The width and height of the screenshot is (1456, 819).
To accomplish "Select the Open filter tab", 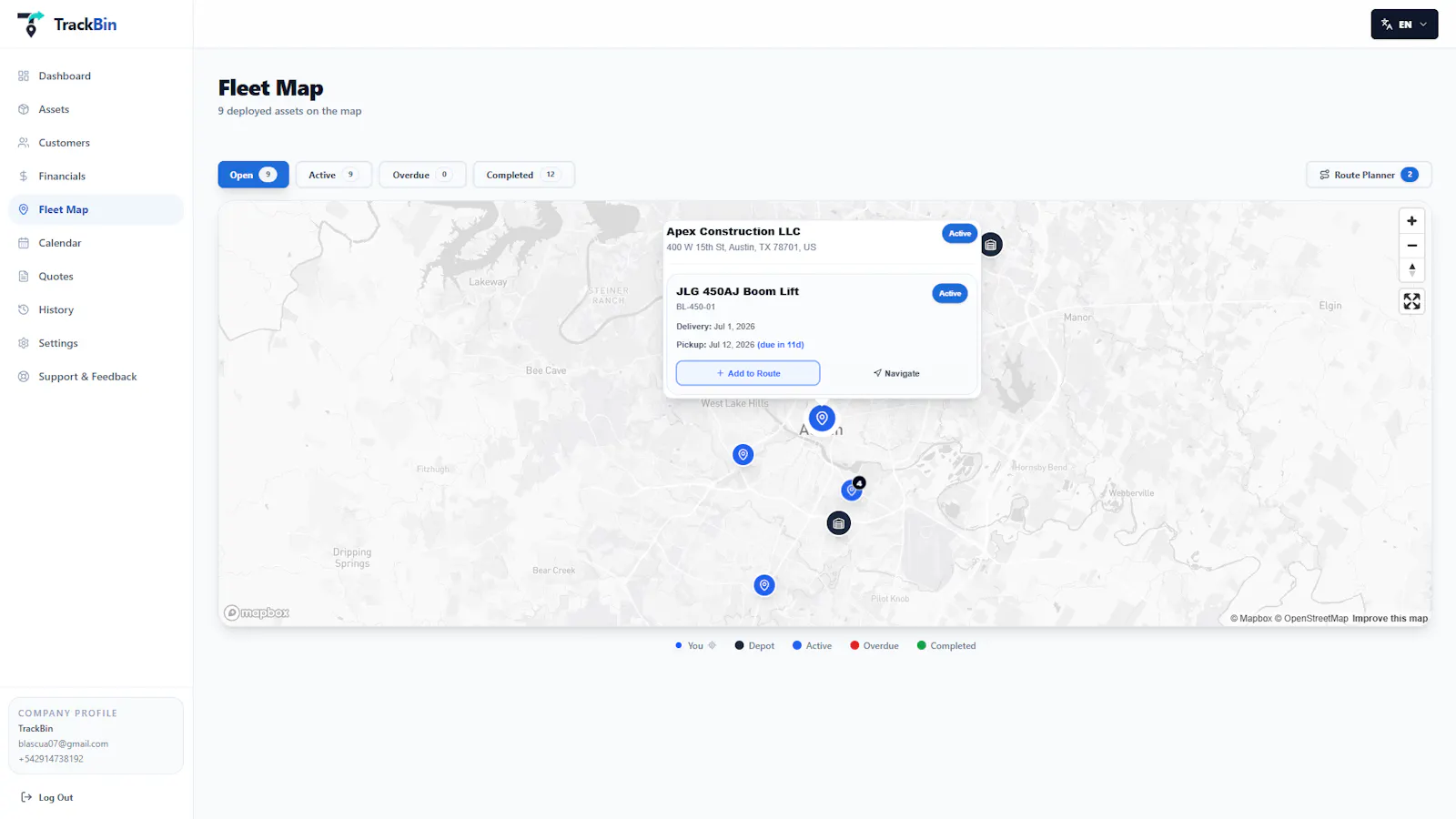I will coord(253,175).
